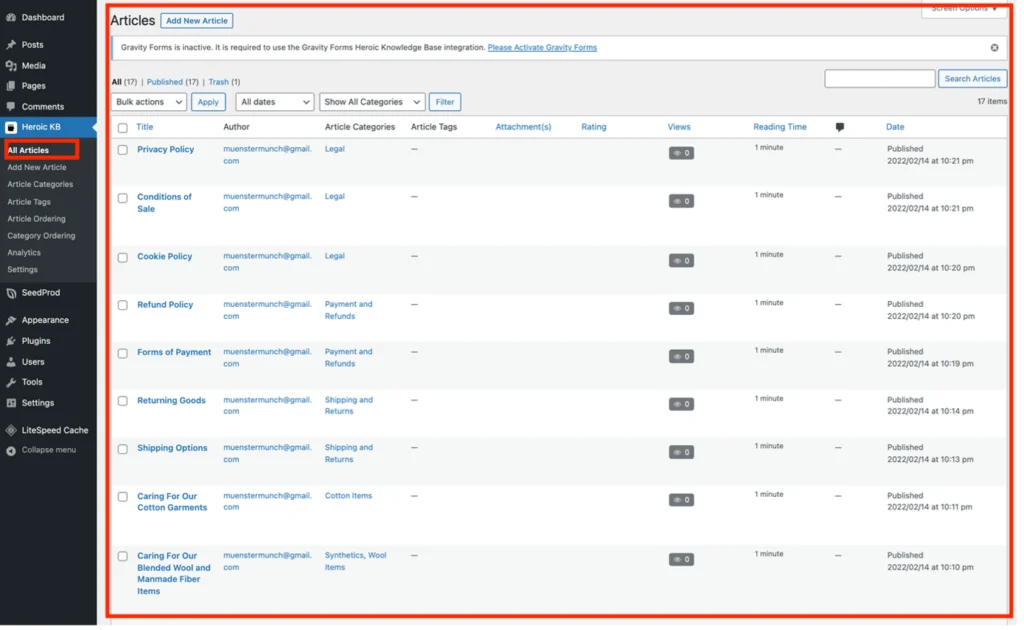Open Category Ordering submenu item
The width and height of the screenshot is (1024, 630).
coord(41,237)
